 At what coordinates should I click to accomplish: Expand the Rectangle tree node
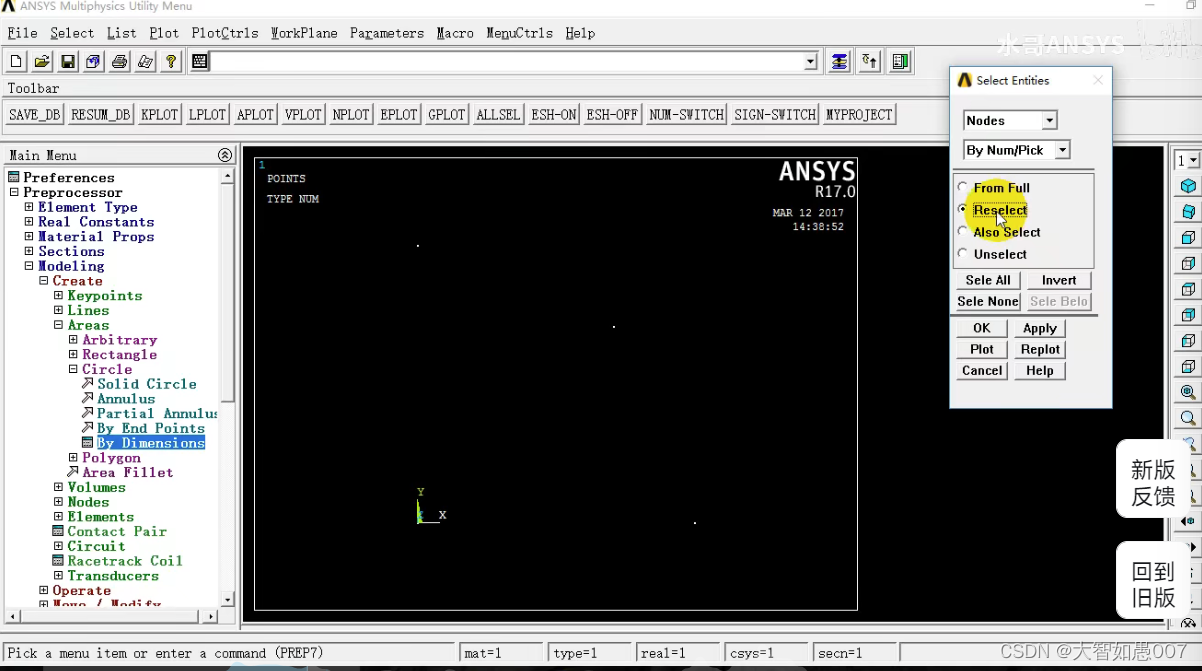click(73, 355)
